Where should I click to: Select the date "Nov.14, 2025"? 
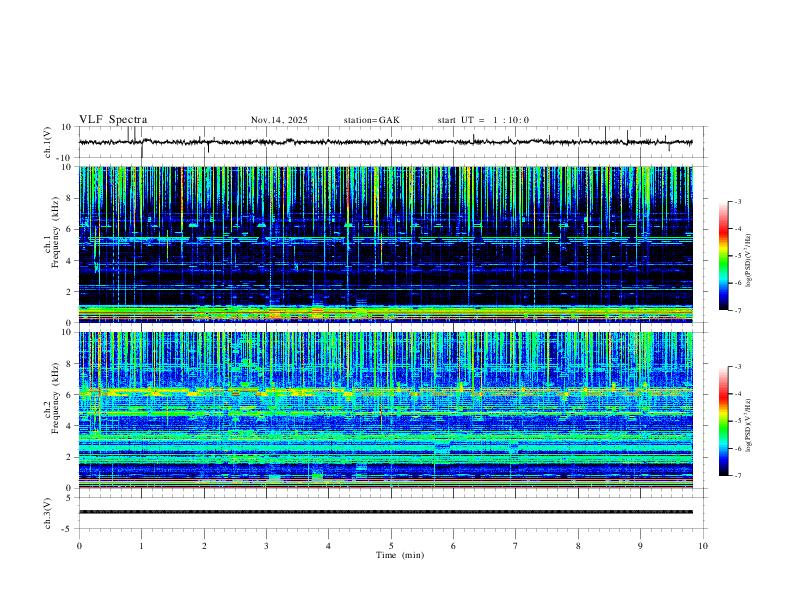pyautogui.click(x=279, y=120)
